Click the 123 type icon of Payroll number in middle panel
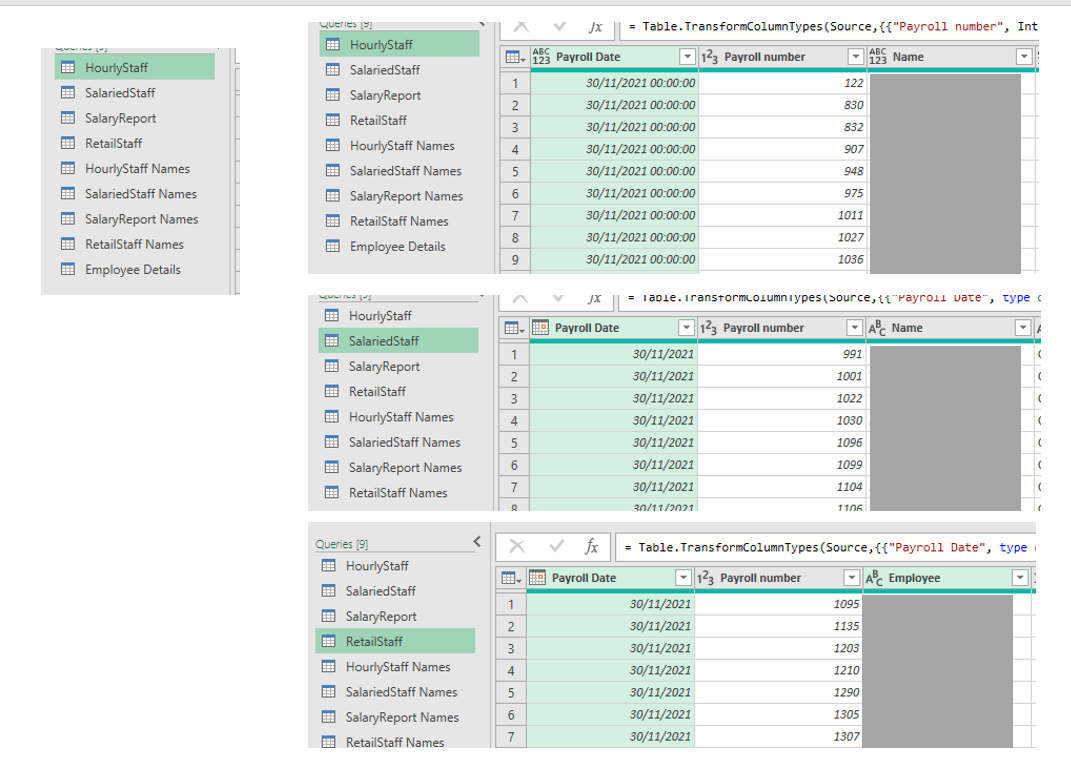 click(x=708, y=329)
